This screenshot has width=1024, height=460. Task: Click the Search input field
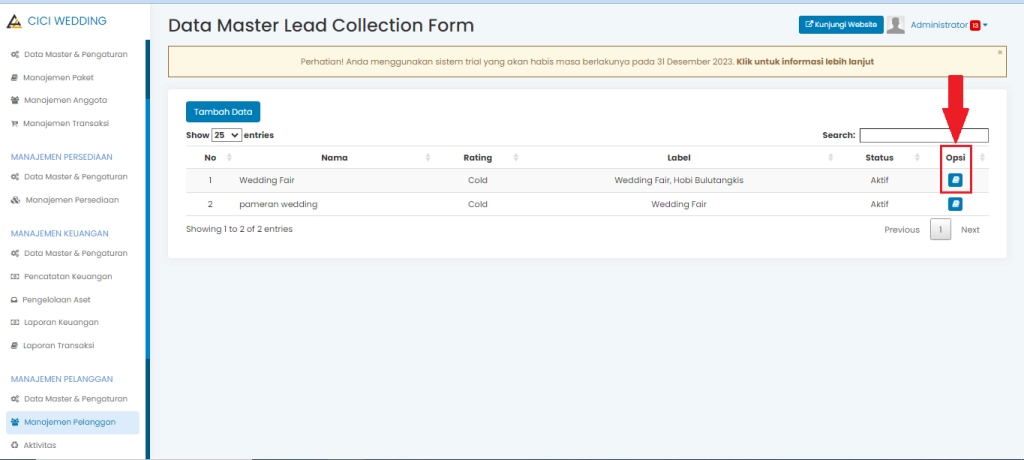[x=923, y=135]
